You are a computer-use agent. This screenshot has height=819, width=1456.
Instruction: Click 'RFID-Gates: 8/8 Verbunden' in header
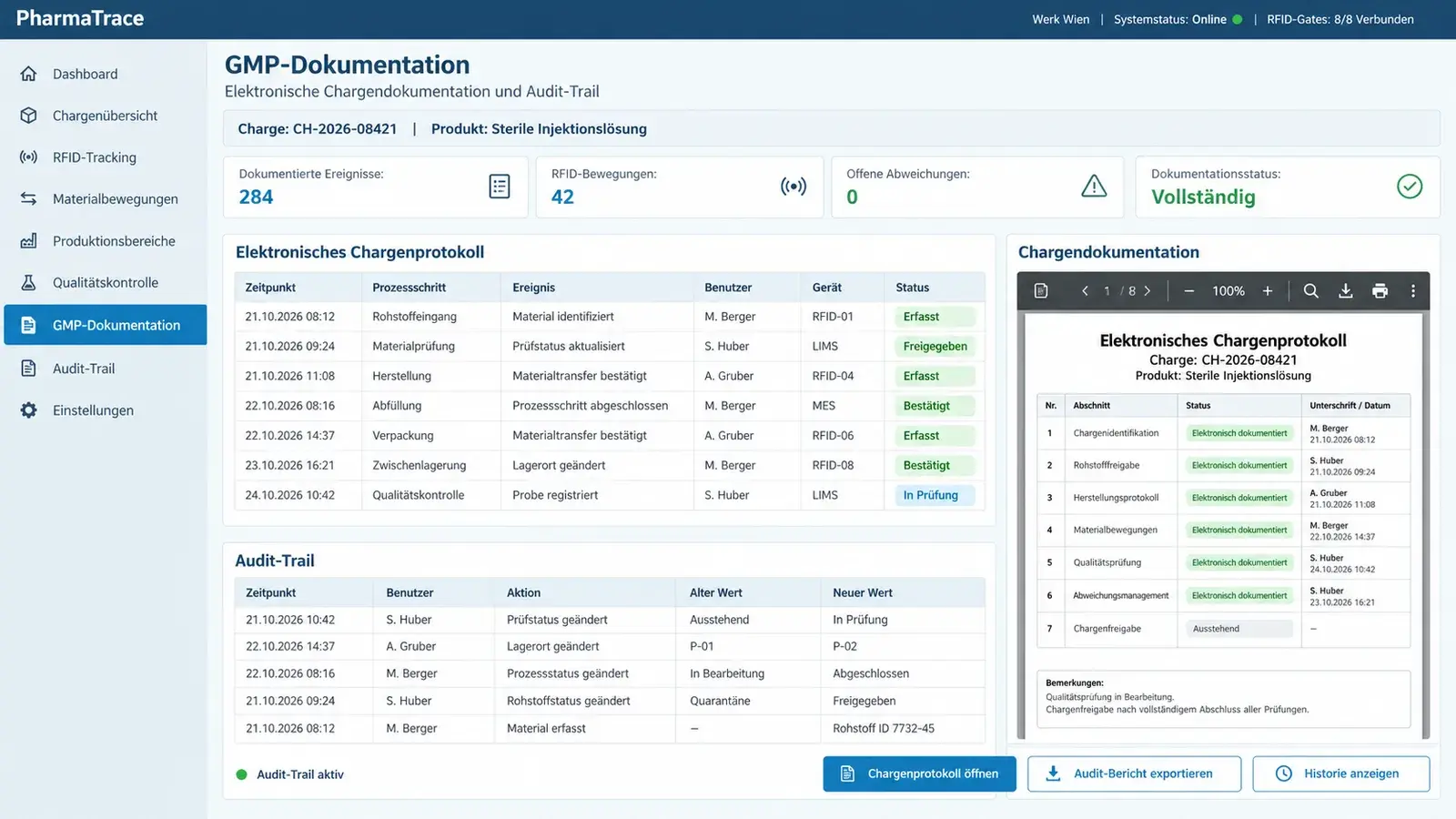[1340, 19]
